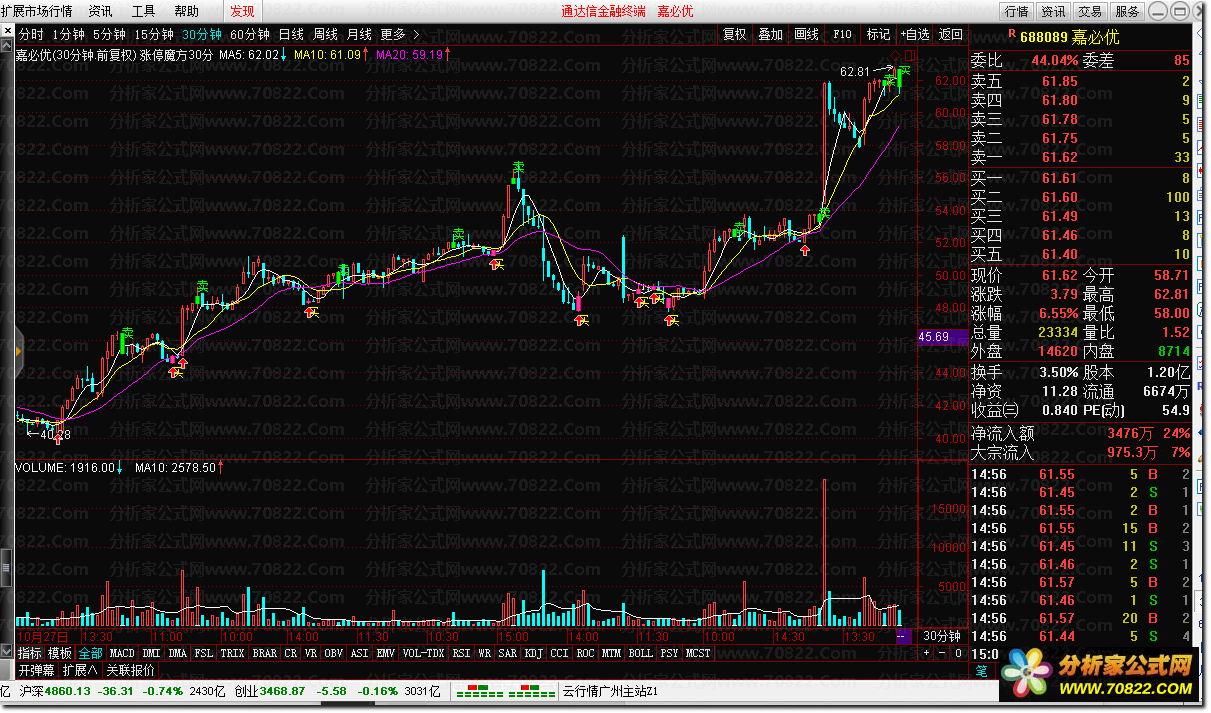Screen dimensions: 1211x713
Task: Switch to the 15分钟 period
Action: pos(154,34)
